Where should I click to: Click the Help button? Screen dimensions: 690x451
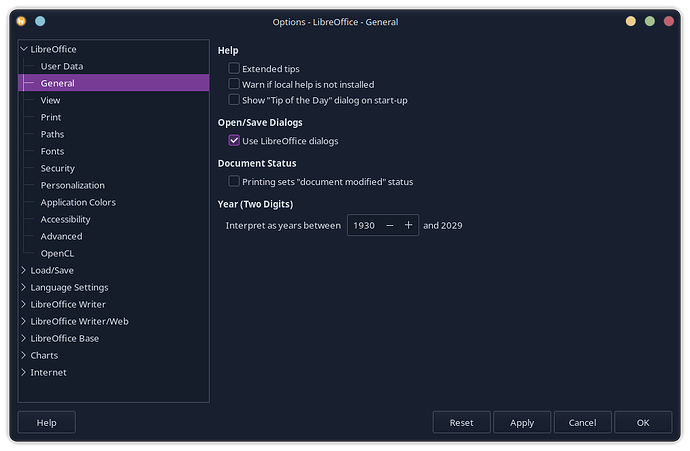point(47,422)
